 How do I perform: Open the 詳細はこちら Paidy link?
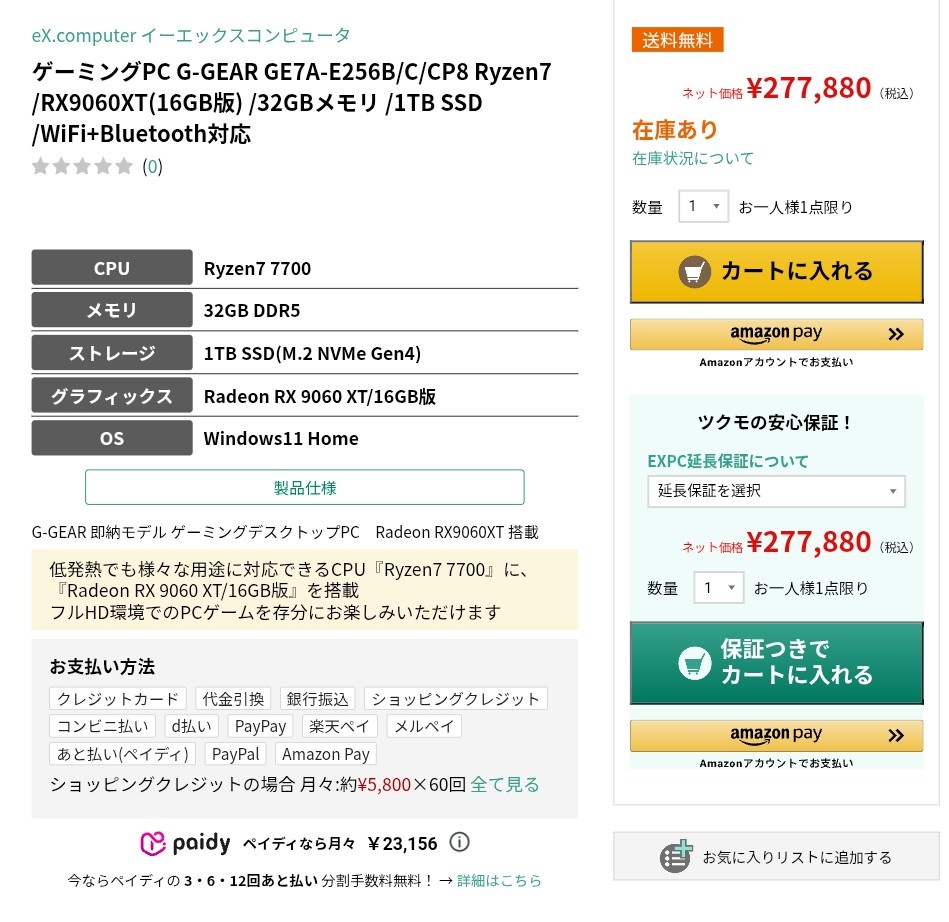[499, 881]
